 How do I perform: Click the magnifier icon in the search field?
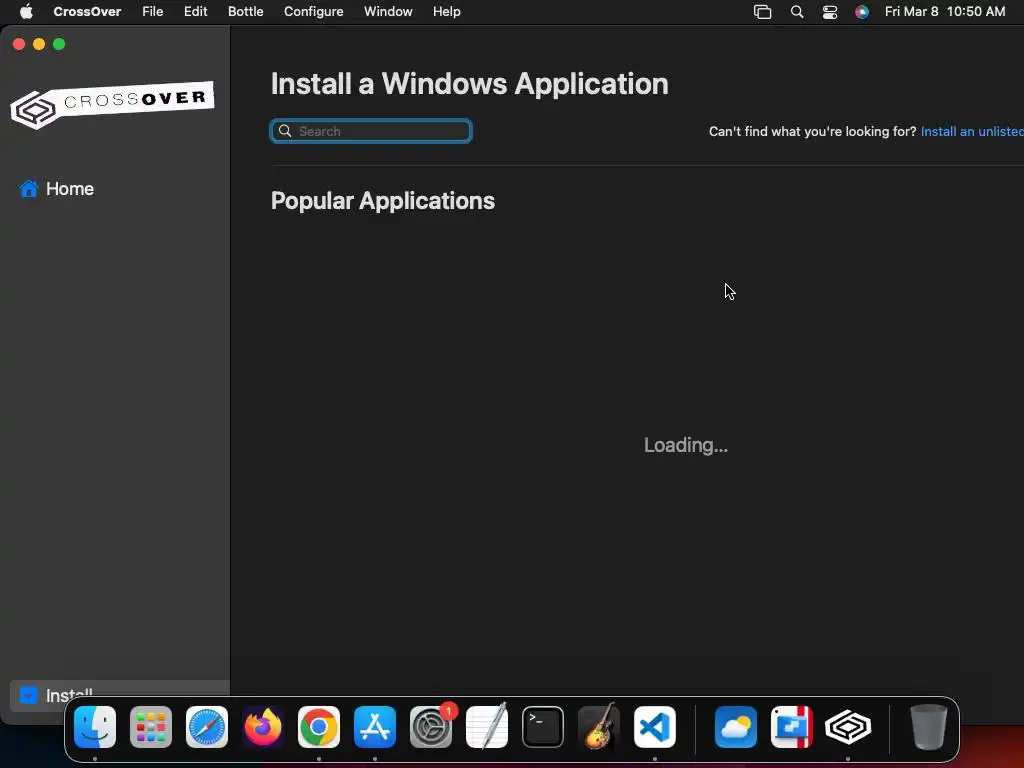(285, 131)
